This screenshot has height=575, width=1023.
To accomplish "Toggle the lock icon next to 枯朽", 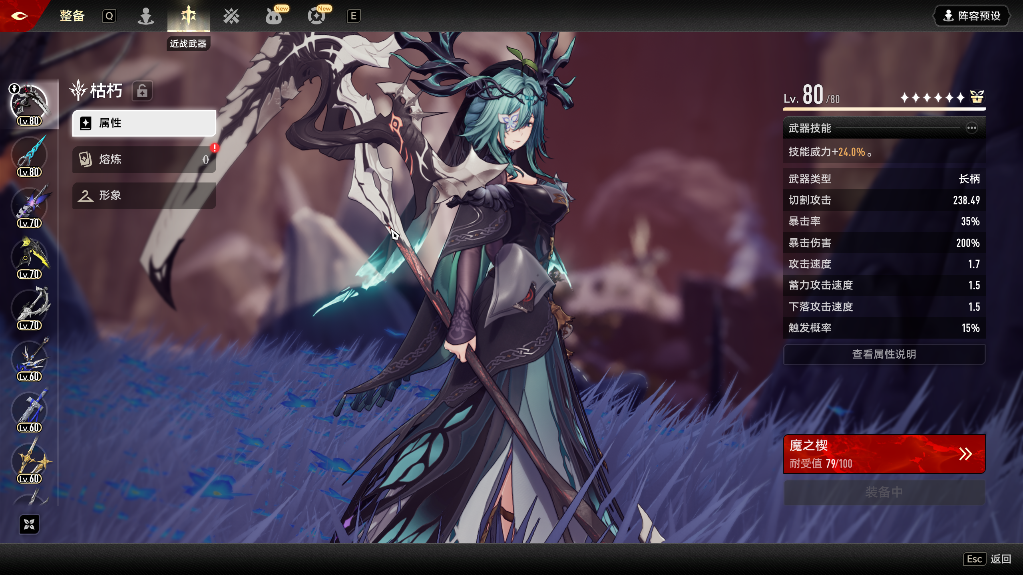I will [142, 91].
